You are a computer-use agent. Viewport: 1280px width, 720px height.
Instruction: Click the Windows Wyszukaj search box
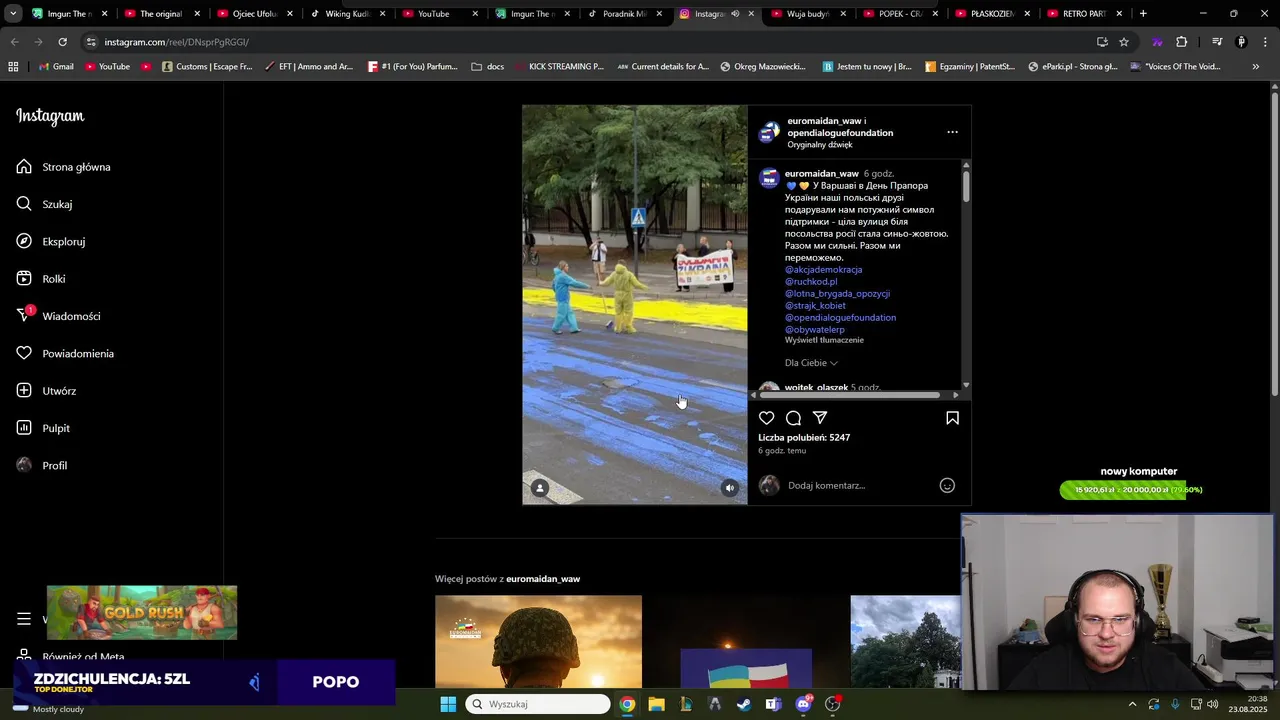point(538,704)
